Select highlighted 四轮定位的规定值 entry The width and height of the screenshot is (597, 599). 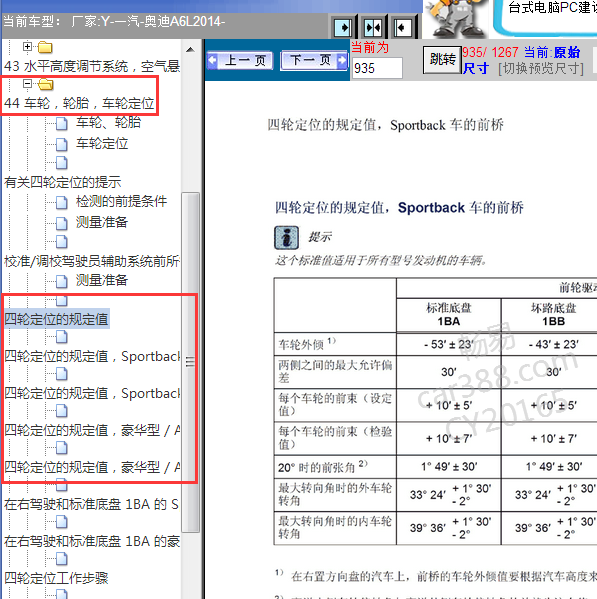[57, 319]
